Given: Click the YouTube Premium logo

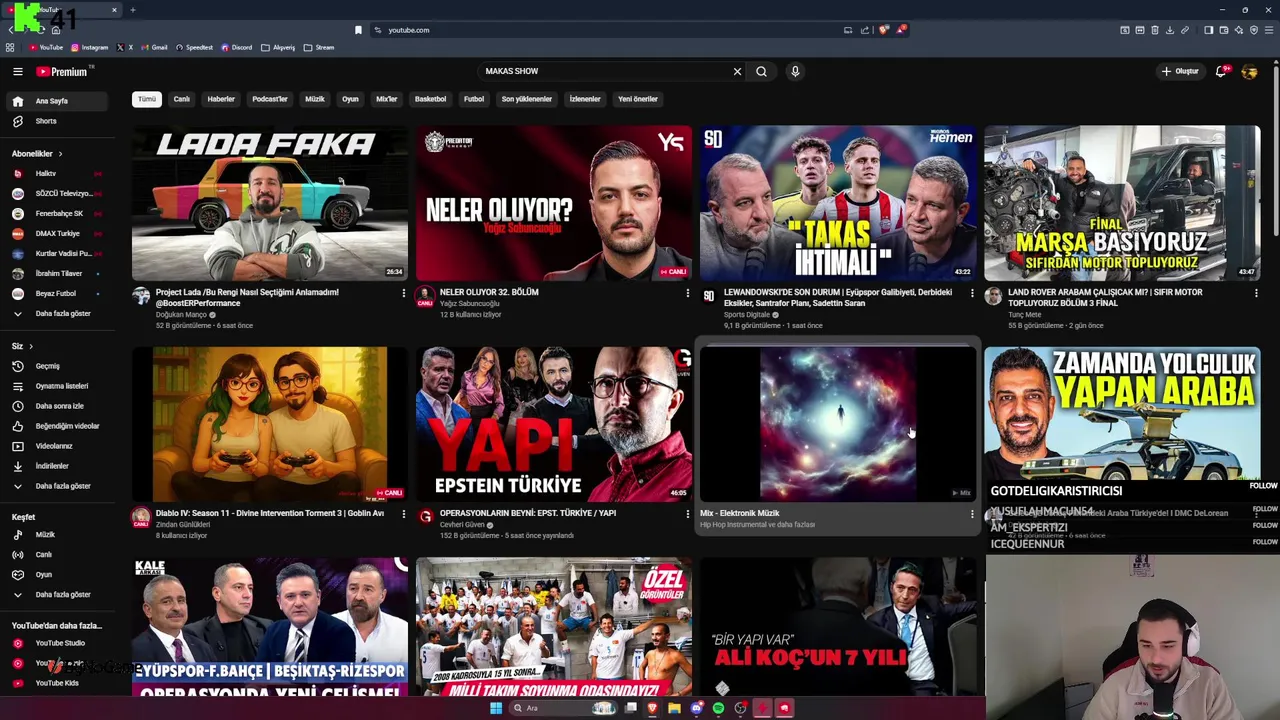Looking at the screenshot, I should point(62,71).
